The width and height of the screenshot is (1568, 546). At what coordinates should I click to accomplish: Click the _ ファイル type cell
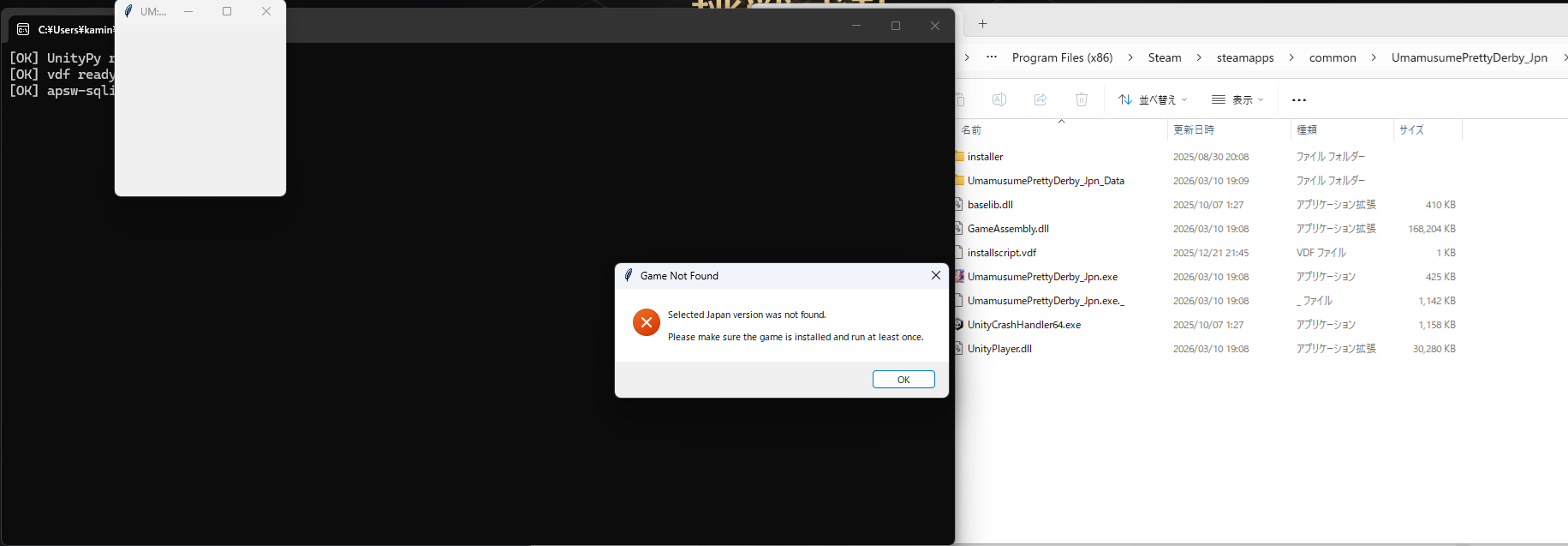pos(1315,301)
